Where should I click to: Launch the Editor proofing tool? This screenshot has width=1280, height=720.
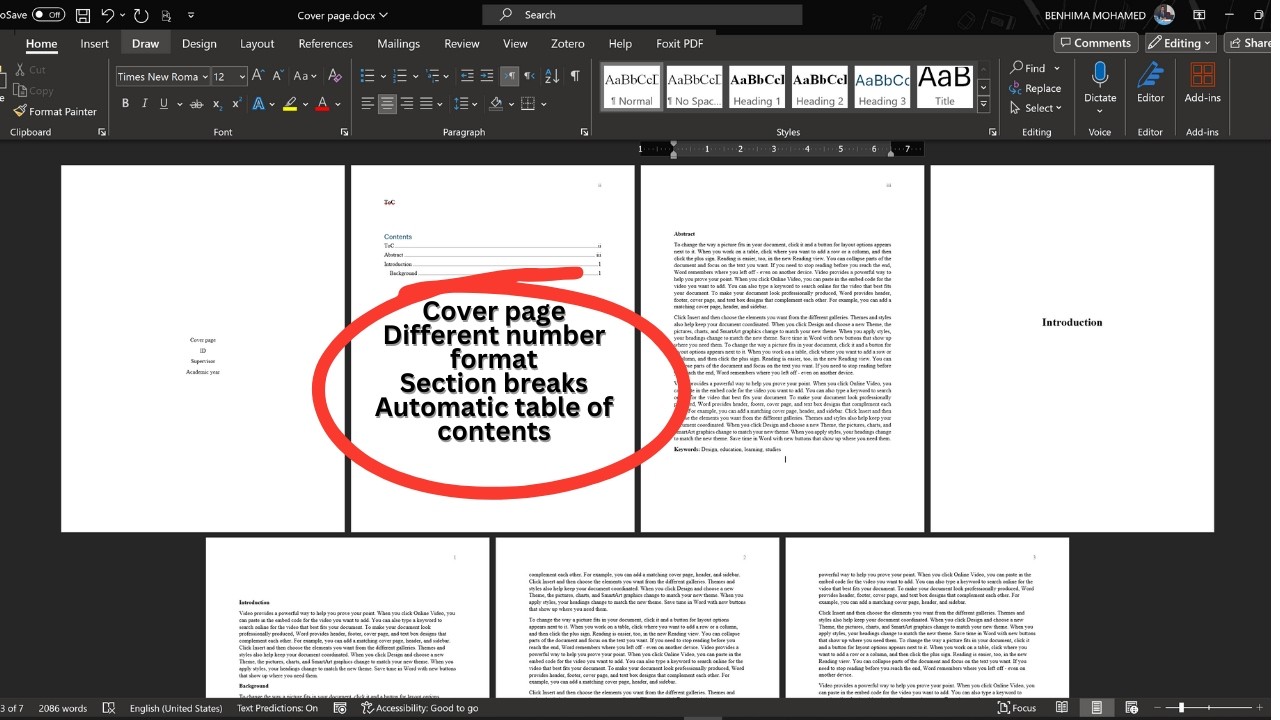(1151, 82)
